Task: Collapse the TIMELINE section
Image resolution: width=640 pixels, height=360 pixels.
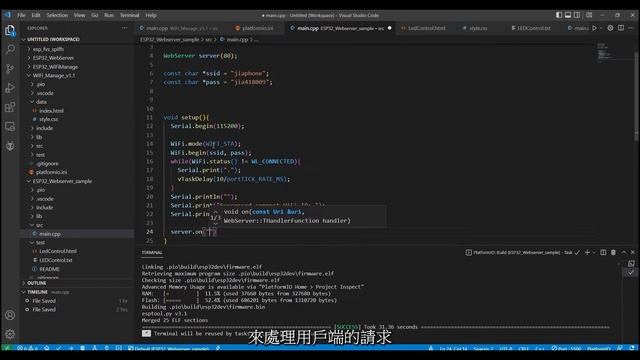Action: pyautogui.click(x=78, y=292)
